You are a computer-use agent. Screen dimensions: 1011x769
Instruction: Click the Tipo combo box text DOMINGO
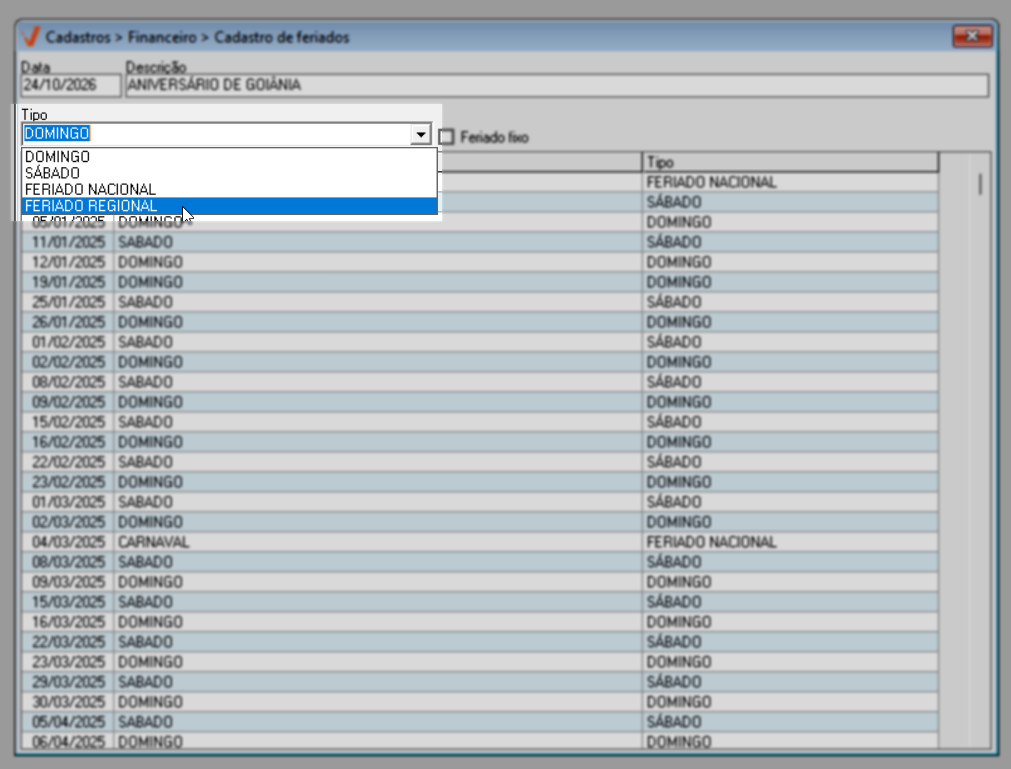pos(57,133)
